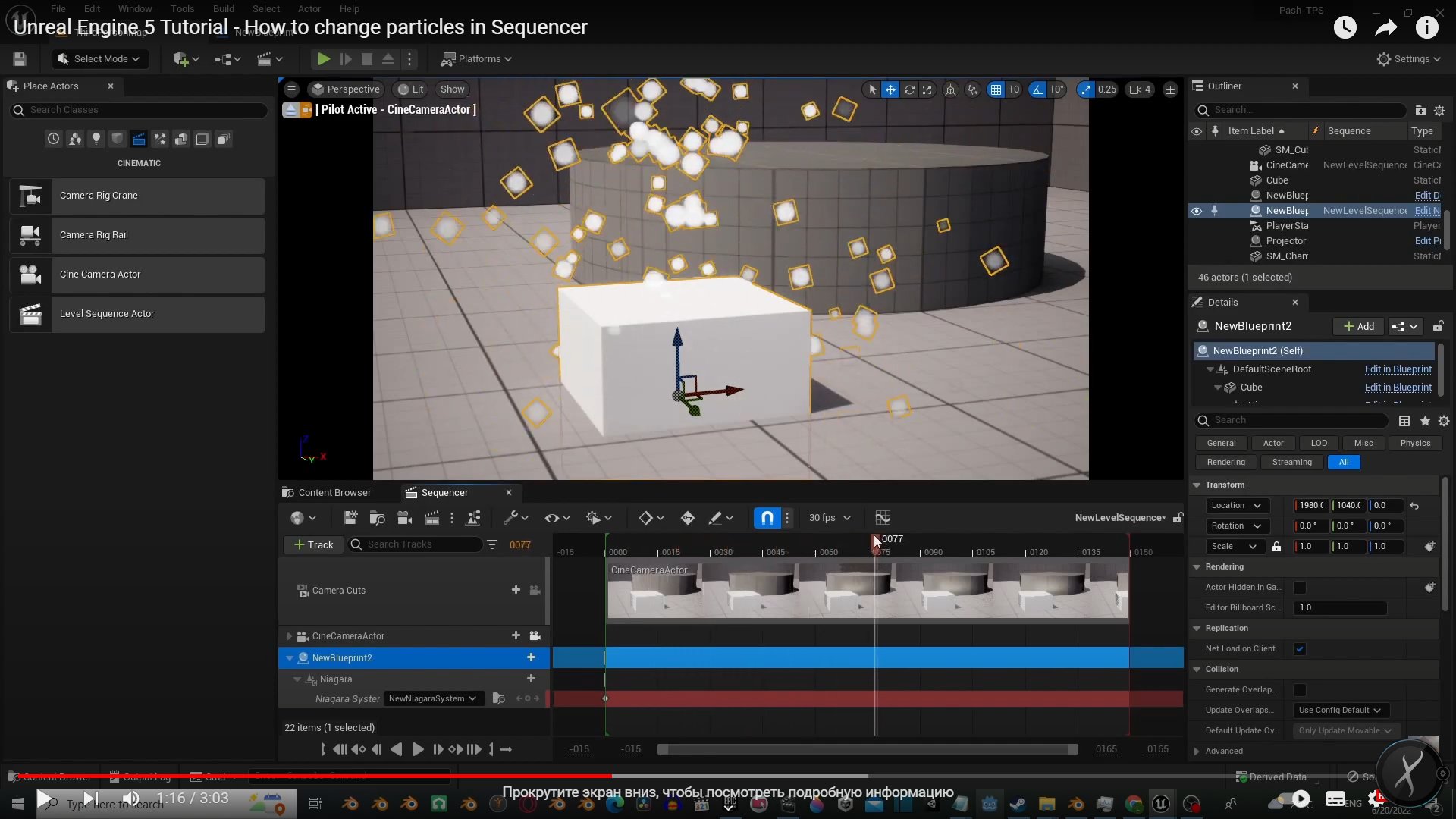Click the Sequencer render movie clapper icon
Screen dimensions: 1456x819
point(431,518)
